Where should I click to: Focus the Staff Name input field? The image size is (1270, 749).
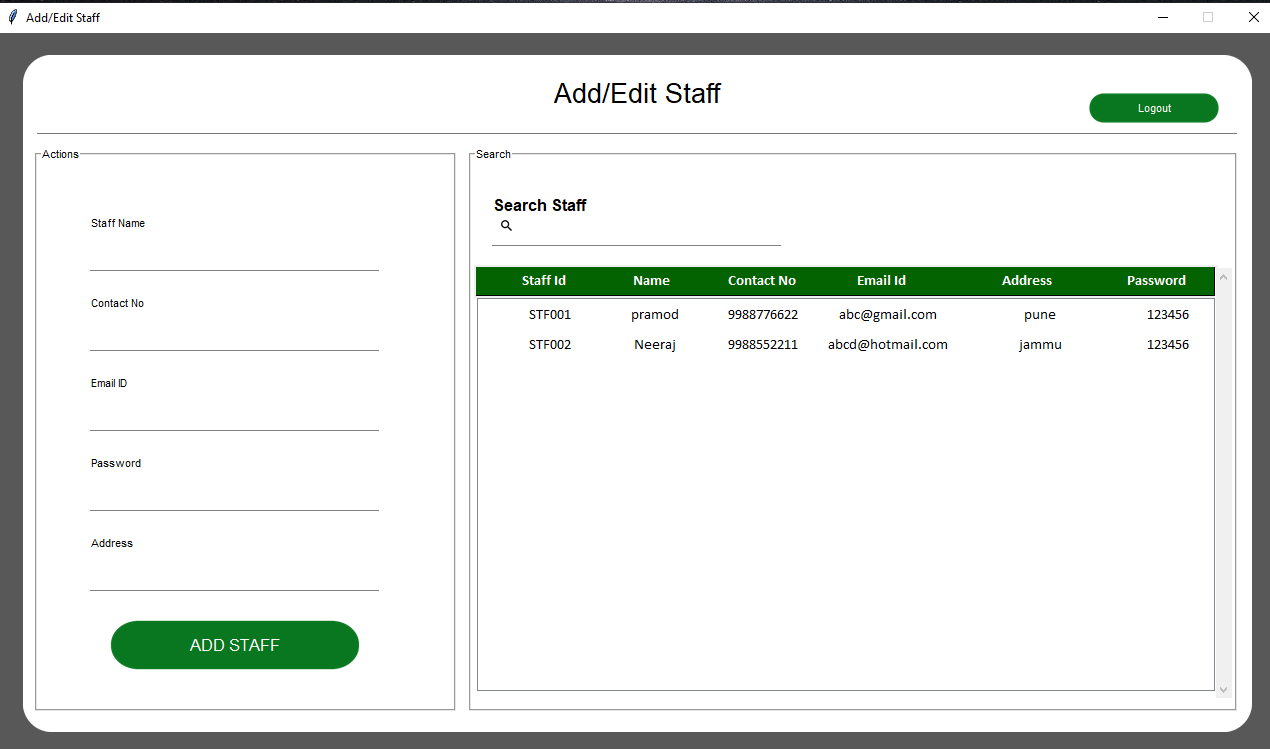[234, 257]
